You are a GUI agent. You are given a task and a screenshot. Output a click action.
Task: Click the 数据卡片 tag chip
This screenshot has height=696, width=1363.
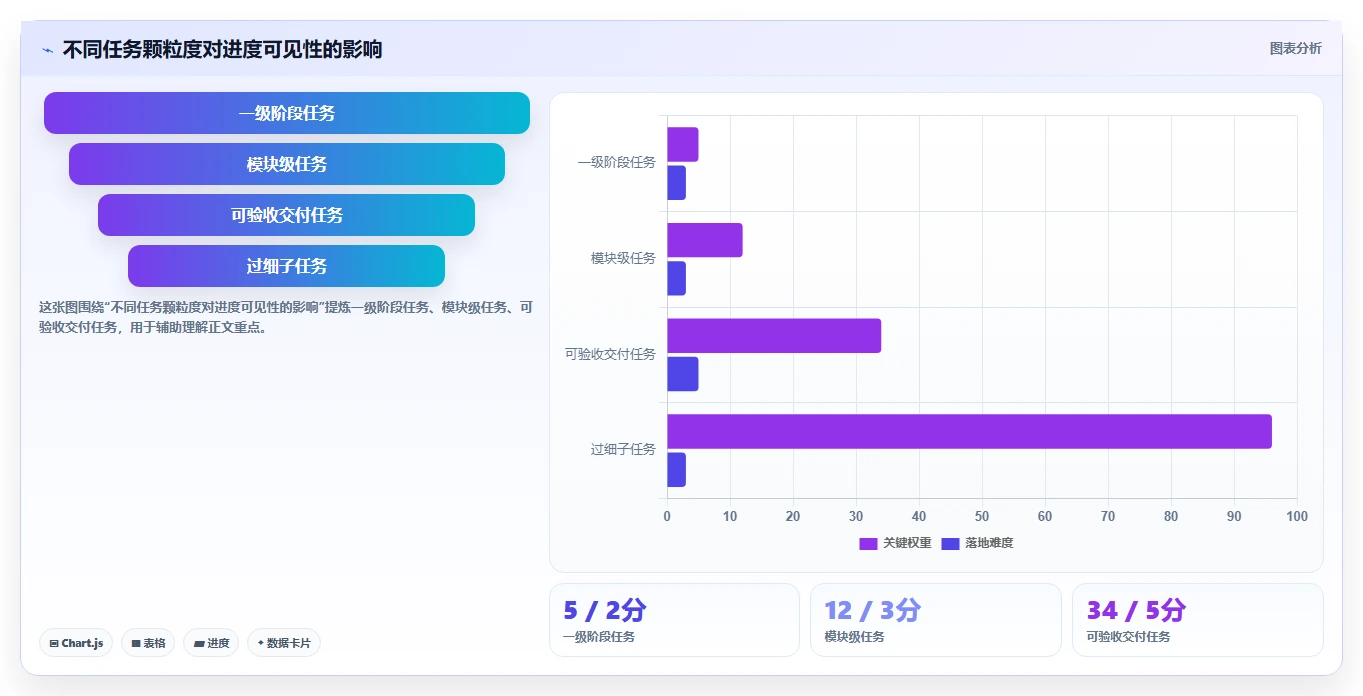coord(284,643)
